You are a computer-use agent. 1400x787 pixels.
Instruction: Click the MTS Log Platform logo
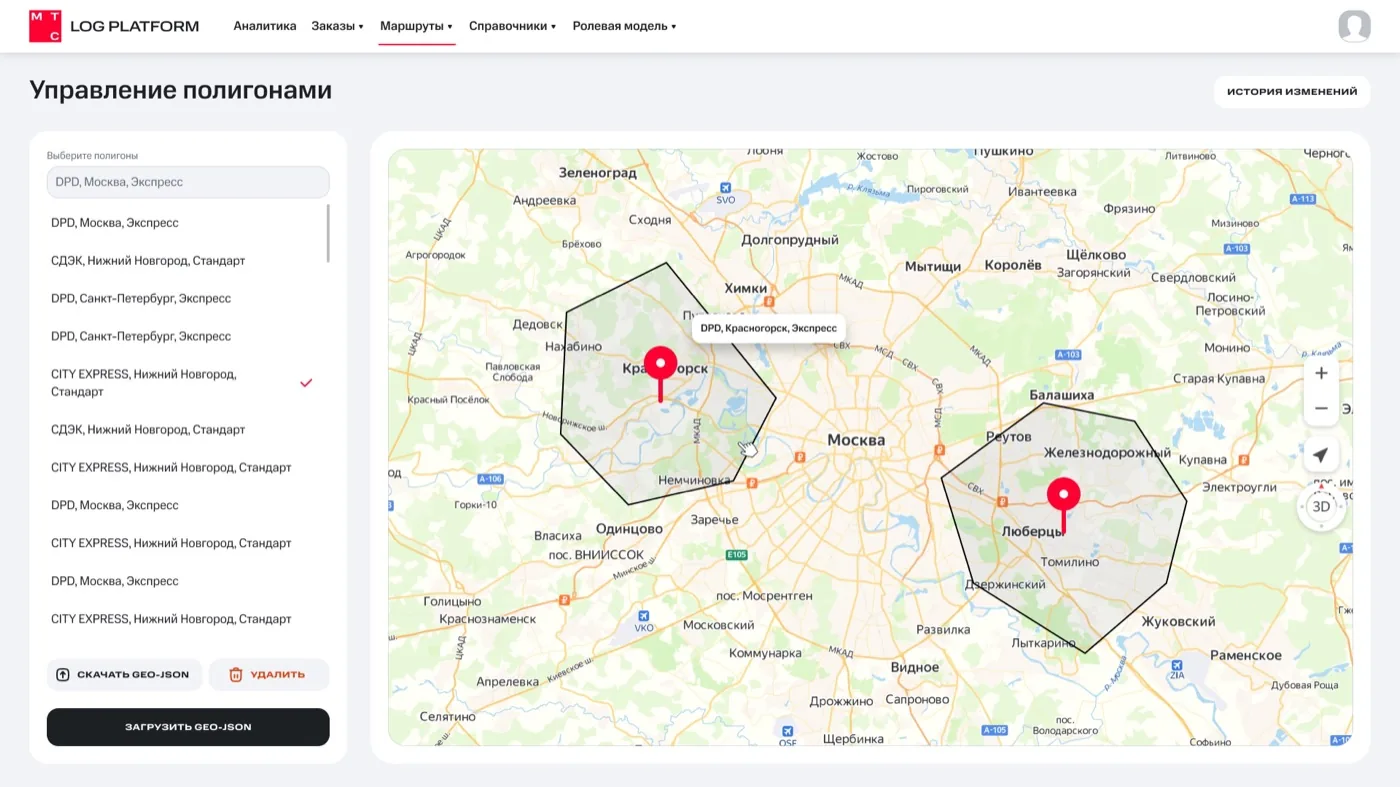coord(114,26)
